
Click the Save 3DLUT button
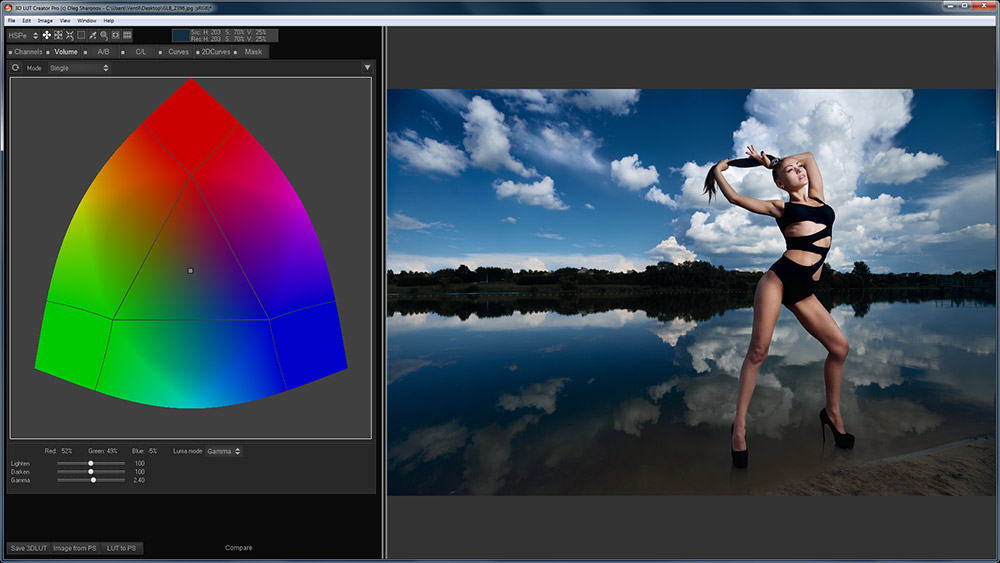tap(28, 548)
